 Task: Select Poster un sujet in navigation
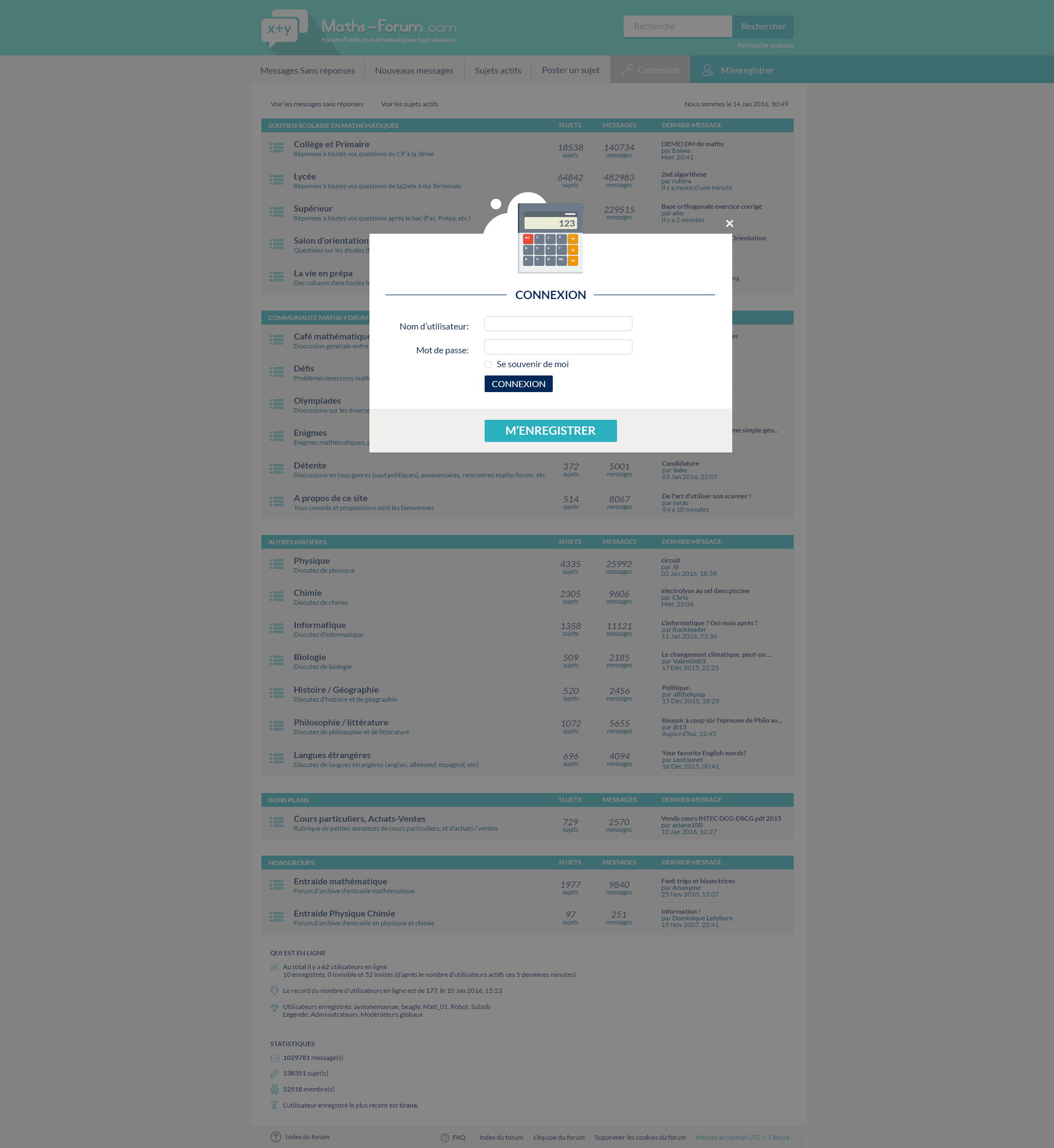(x=570, y=70)
